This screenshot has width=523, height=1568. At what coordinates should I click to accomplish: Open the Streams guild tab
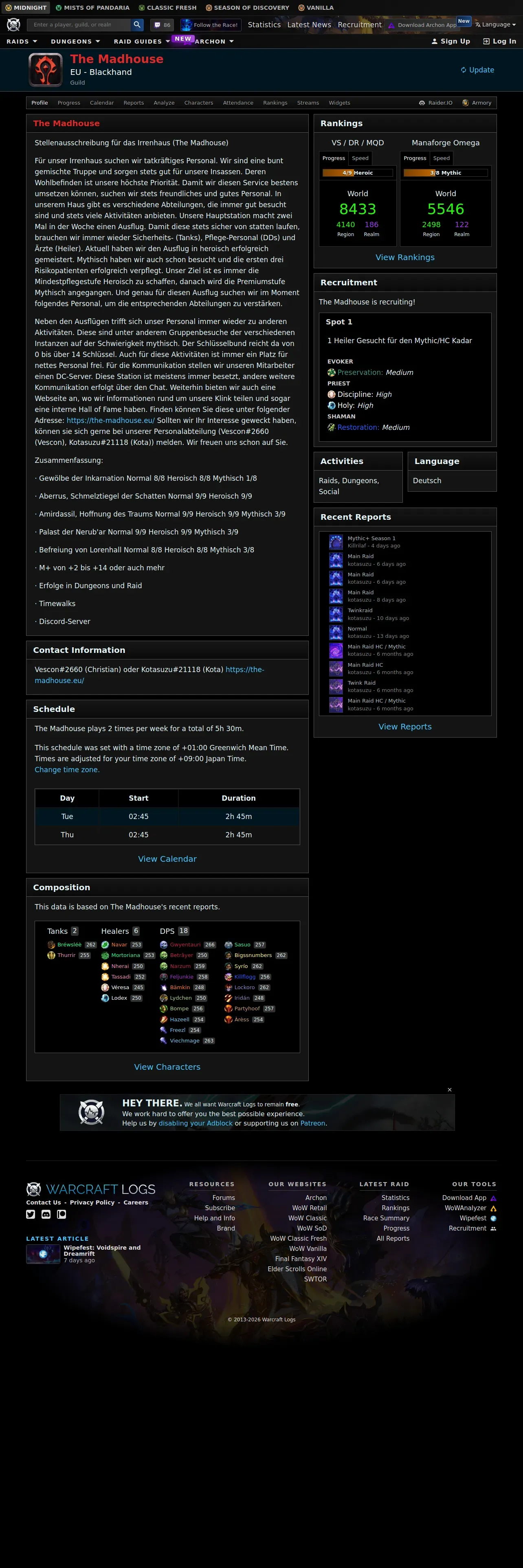coord(308,103)
